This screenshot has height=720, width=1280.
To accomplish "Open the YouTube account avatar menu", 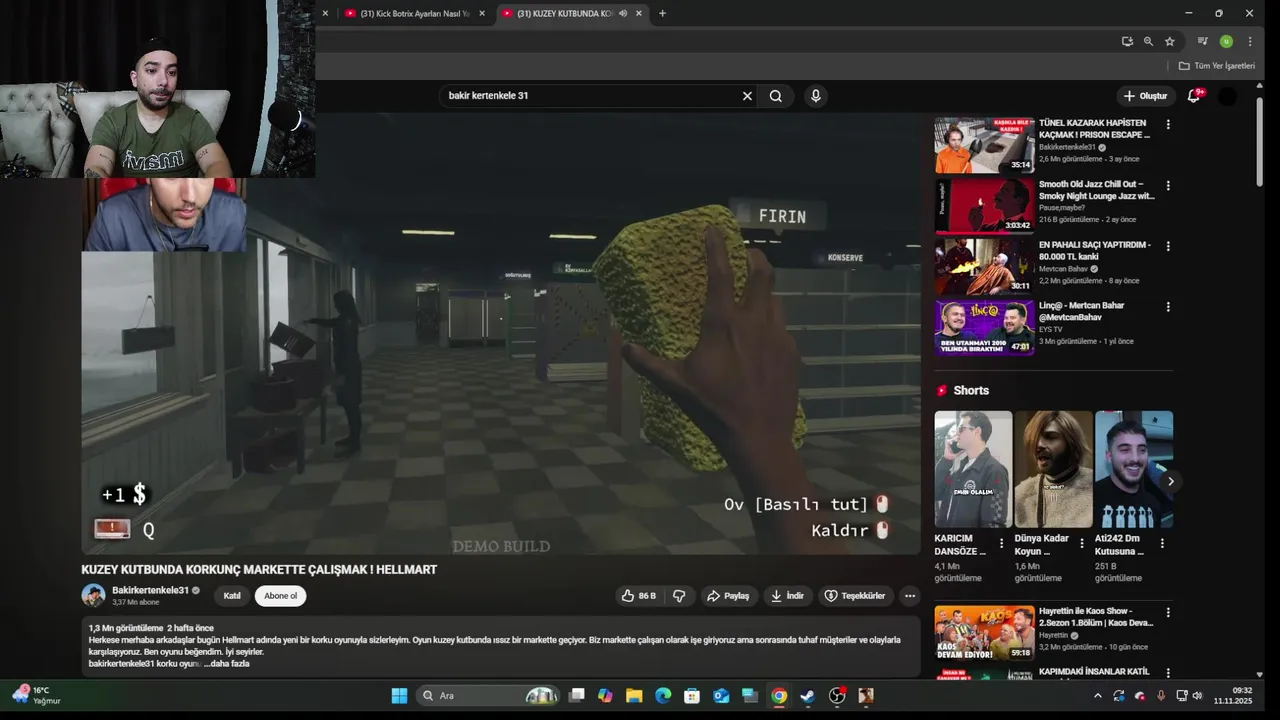I will (x=1227, y=96).
